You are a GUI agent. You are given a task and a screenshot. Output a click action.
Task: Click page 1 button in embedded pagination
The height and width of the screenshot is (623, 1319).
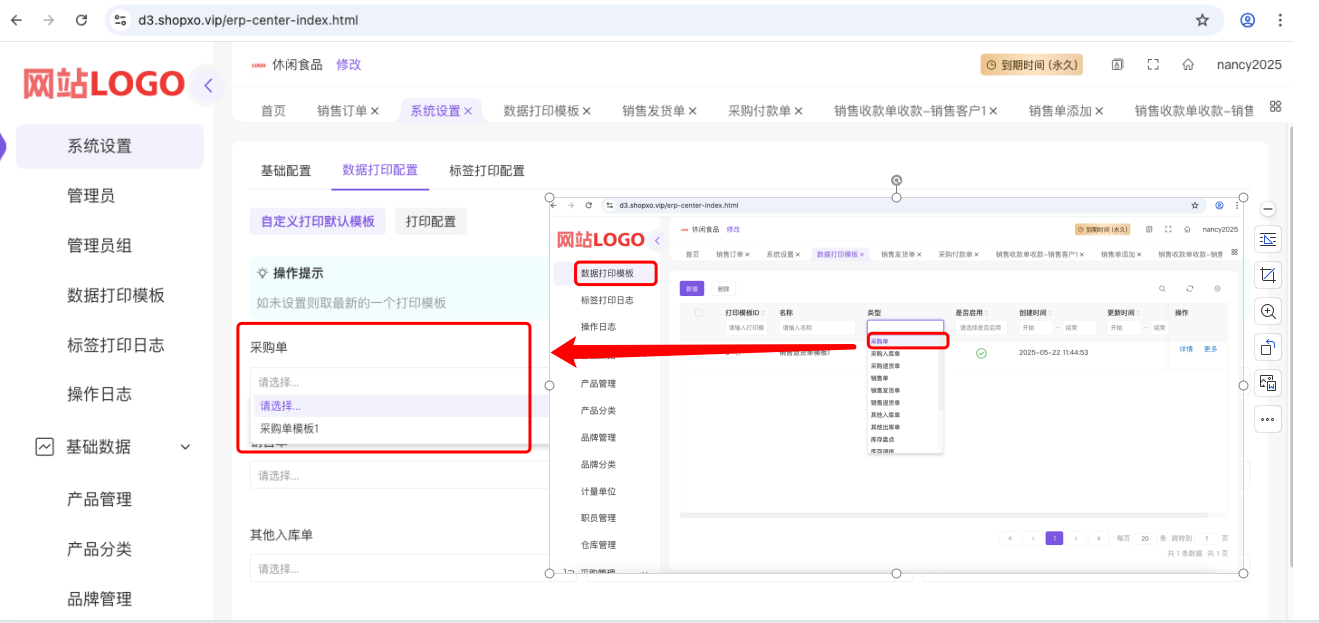pos(1054,538)
